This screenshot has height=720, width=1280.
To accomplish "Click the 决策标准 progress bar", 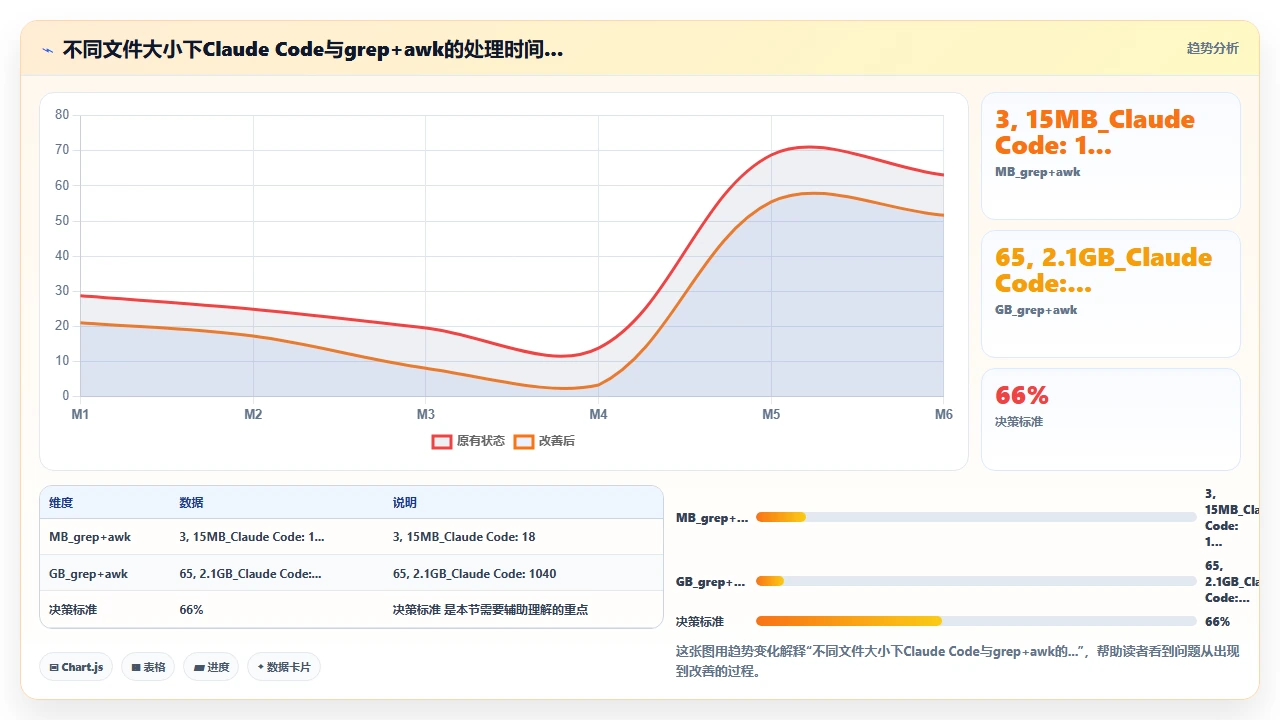I will (976, 621).
